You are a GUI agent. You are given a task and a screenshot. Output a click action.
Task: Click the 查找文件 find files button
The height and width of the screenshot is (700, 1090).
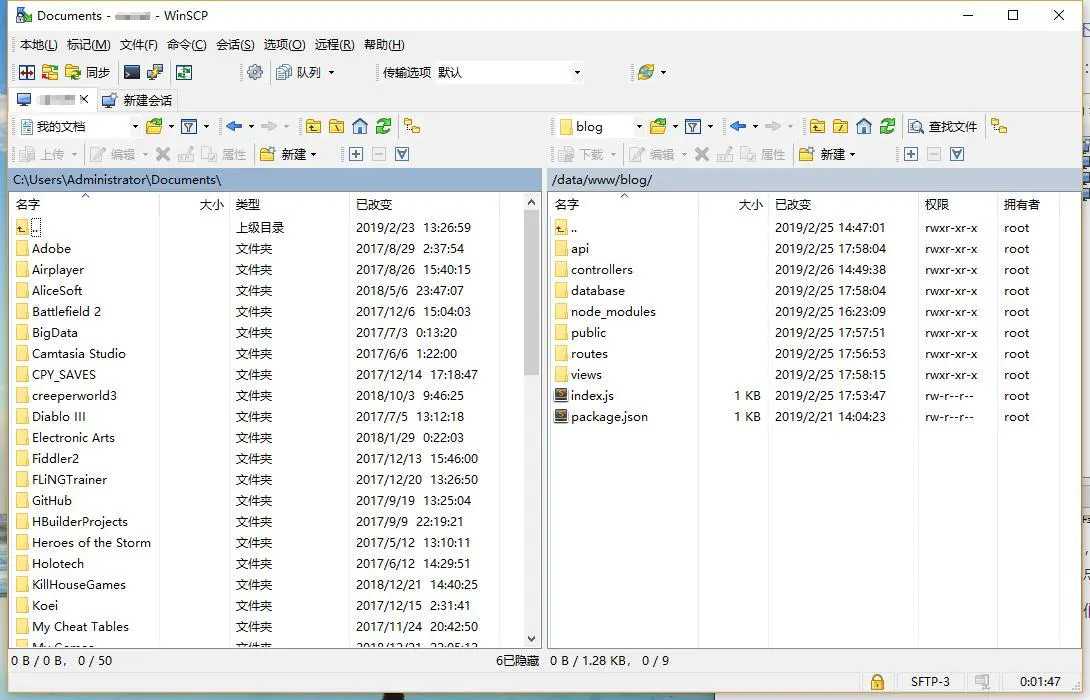pyautogui.click(x=943, y=127)
